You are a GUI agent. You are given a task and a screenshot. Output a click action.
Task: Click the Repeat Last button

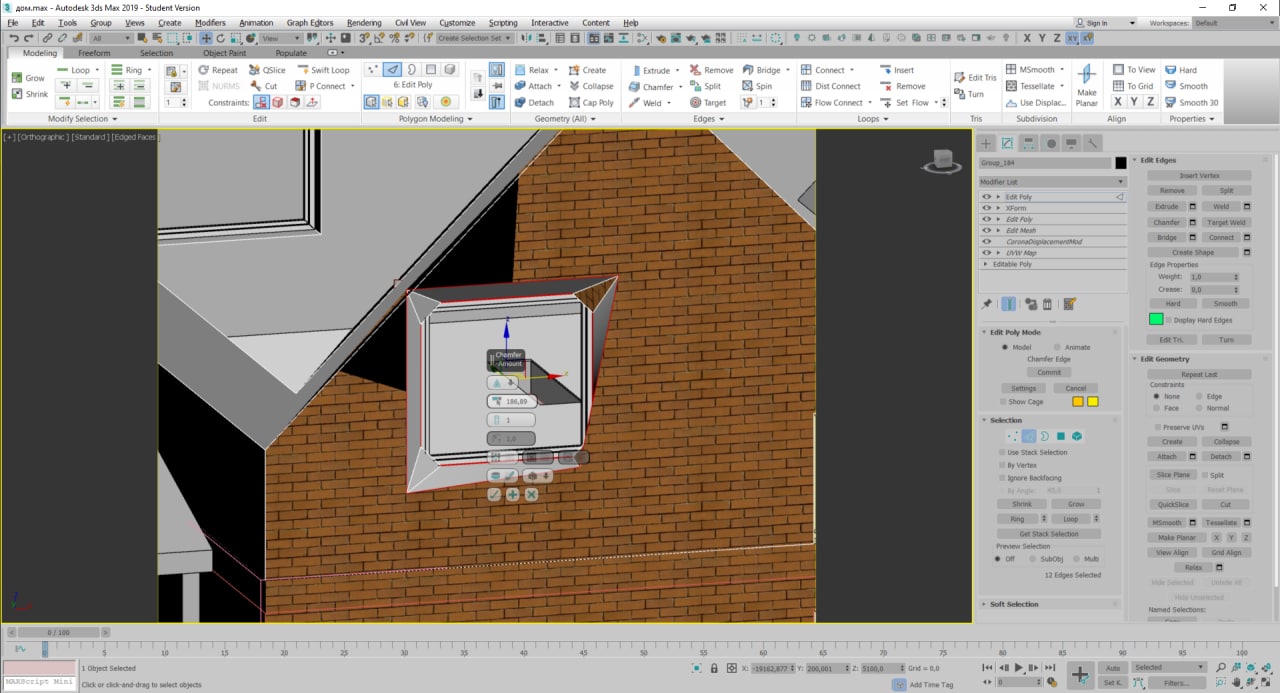click(x=1199, y=374)
